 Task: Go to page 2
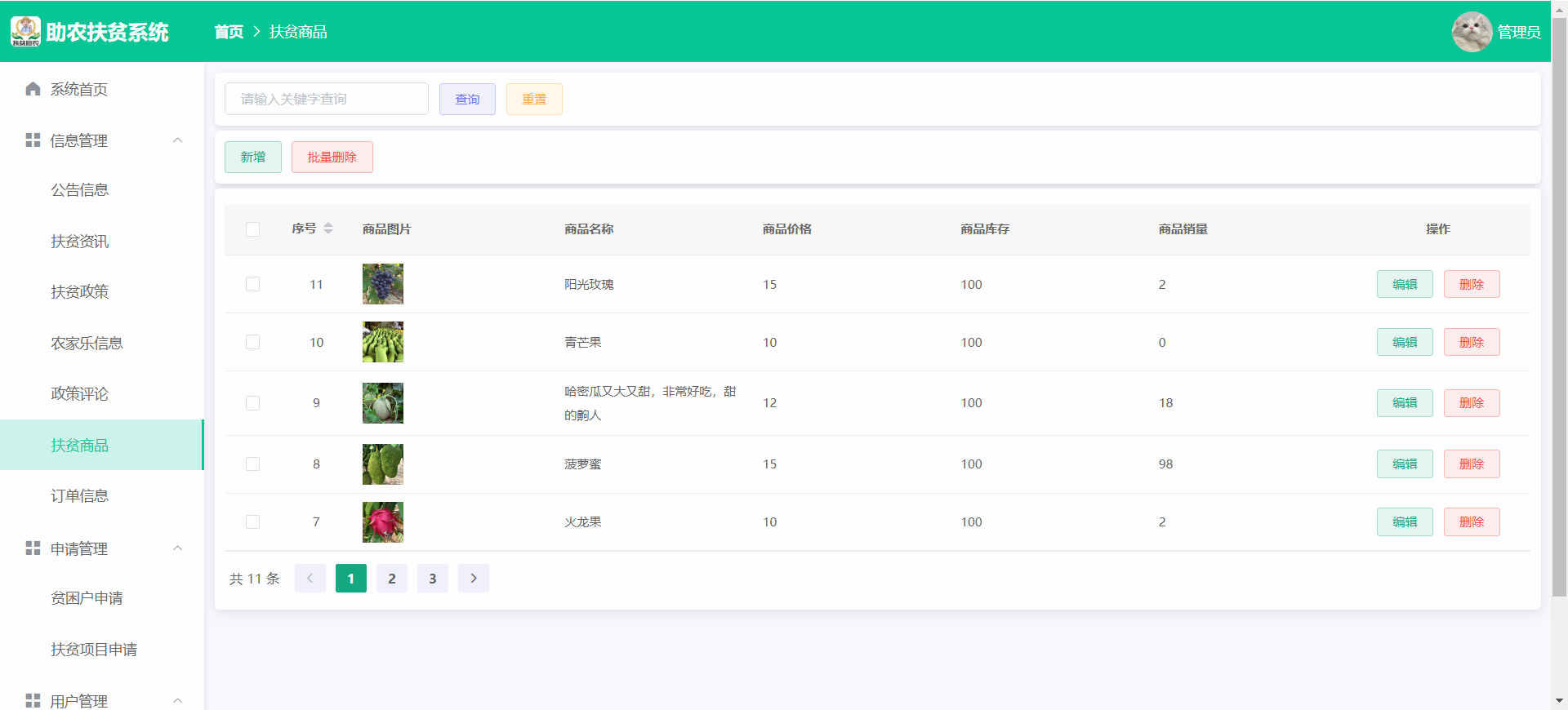click(x=392, y=579)
